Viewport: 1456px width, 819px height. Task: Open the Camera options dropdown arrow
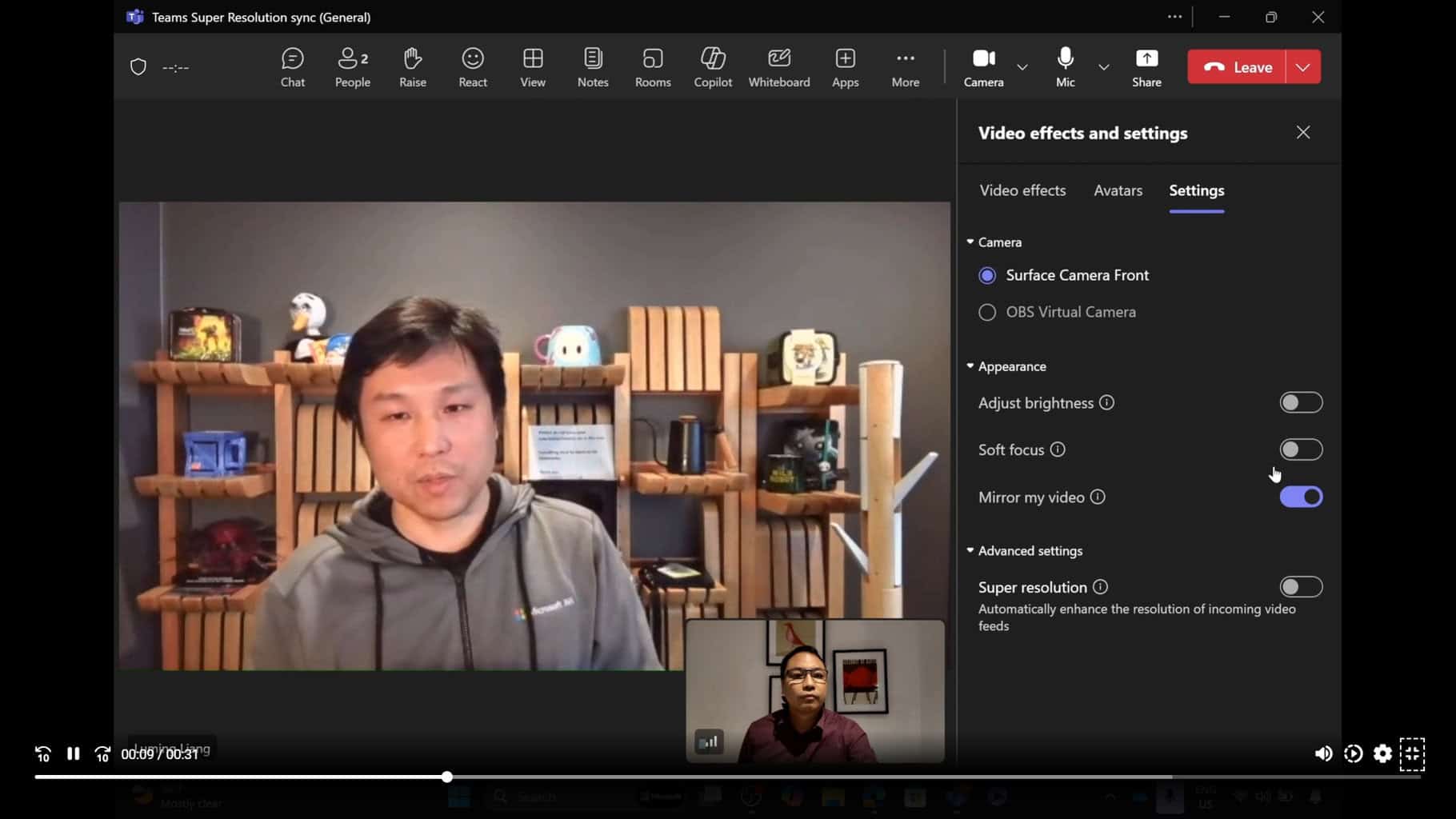click(x=1022, y=67)
